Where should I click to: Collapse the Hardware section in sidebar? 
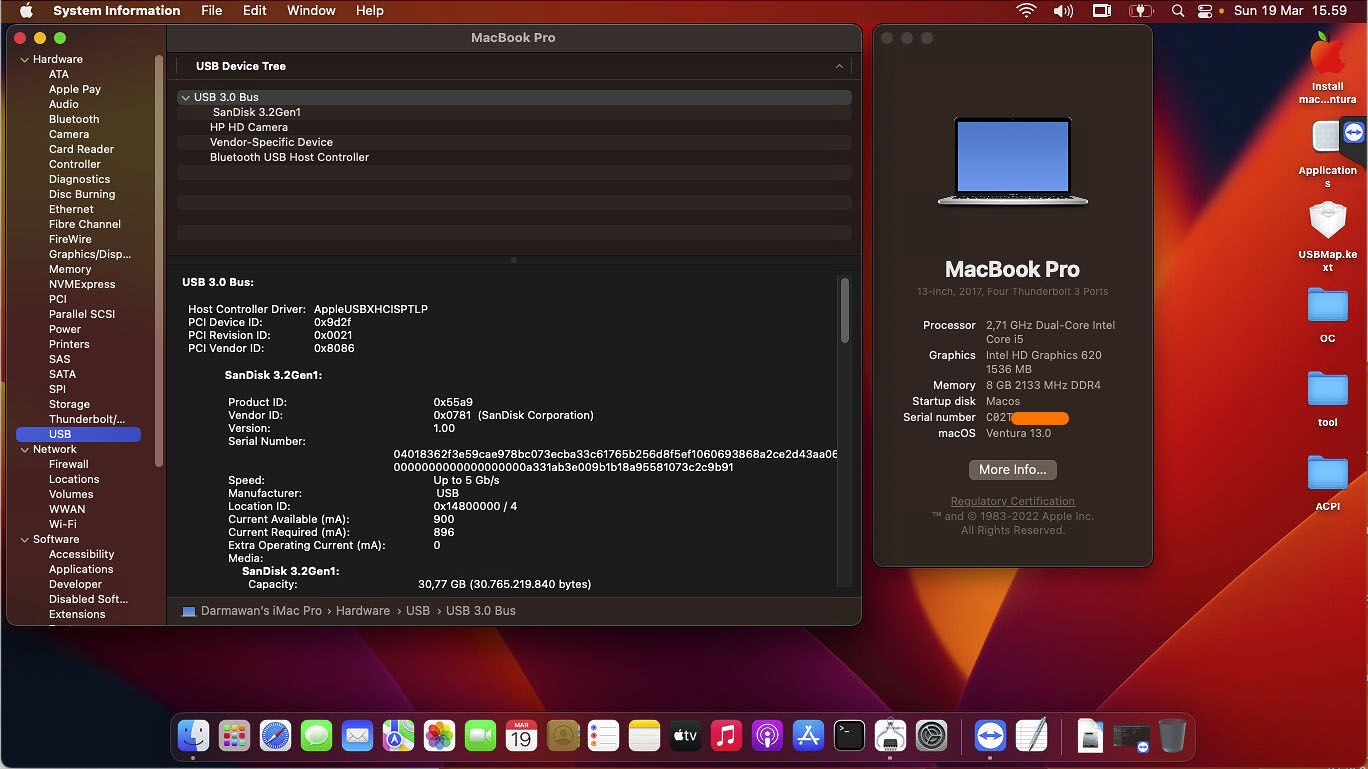click(25, 60)
